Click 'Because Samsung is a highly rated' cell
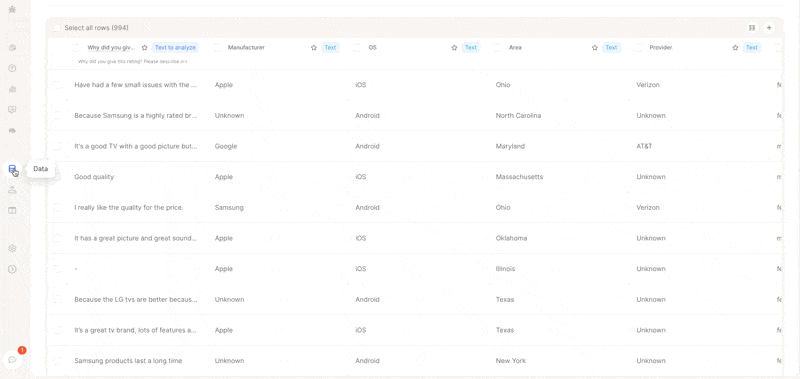 click(x=136, y=115)
